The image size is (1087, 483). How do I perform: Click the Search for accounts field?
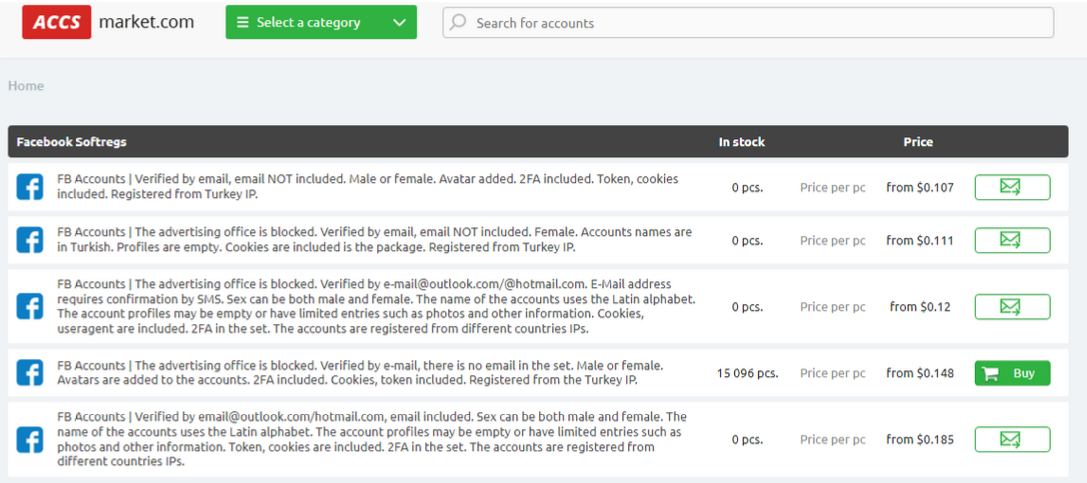coord(748,23)
